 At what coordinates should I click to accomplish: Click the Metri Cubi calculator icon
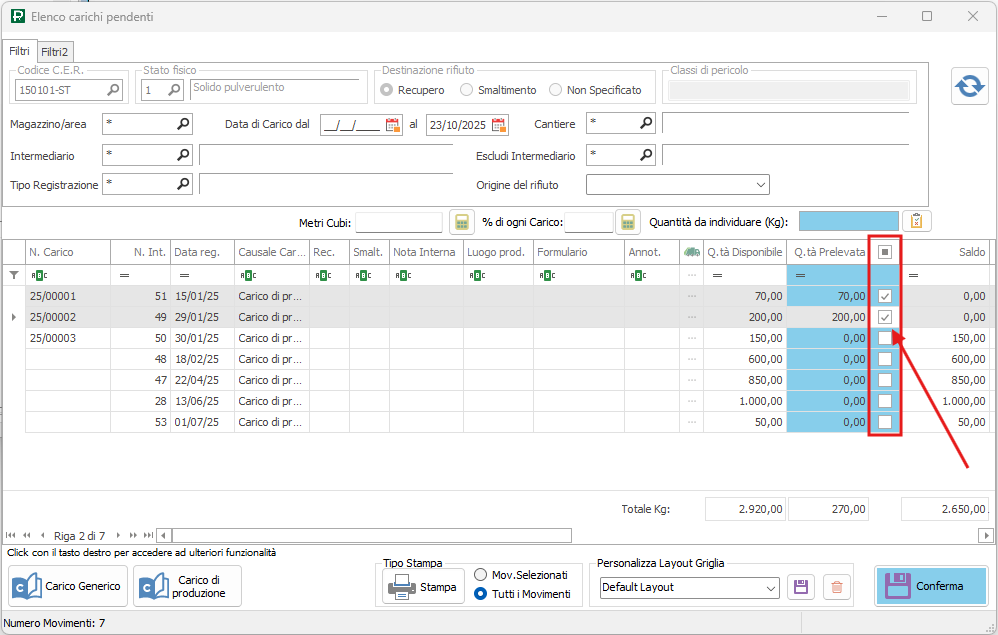click(461, 222)
